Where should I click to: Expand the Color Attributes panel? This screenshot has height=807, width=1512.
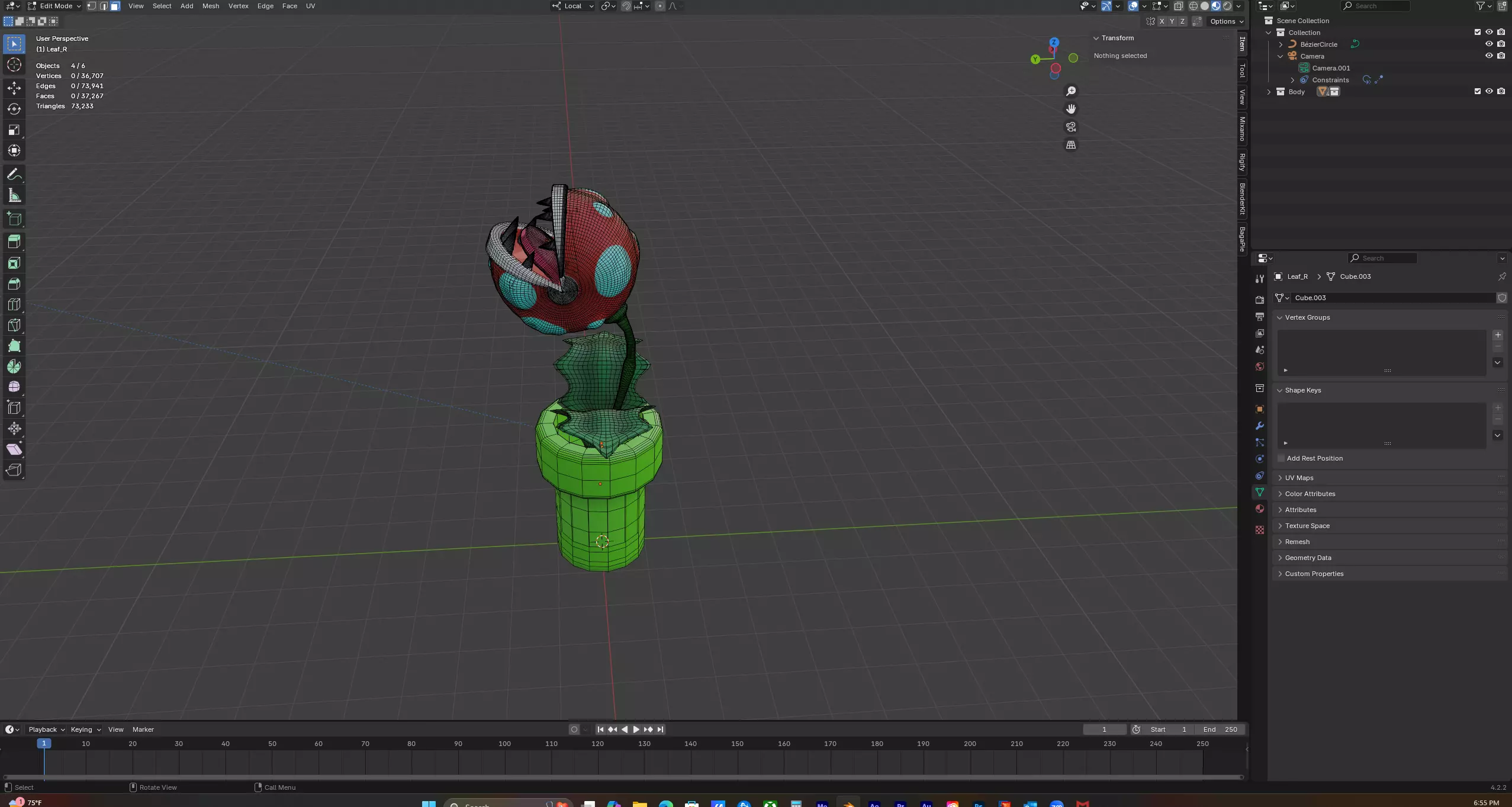tap(1310, 494)
